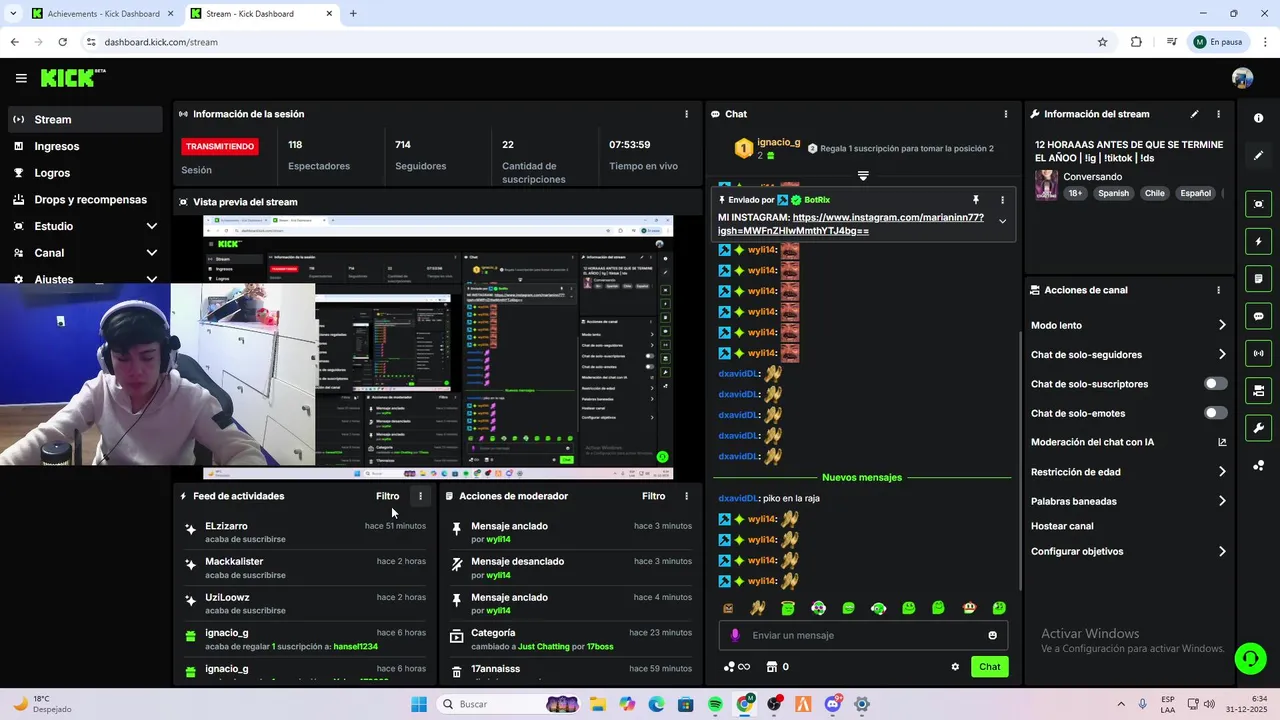
Task: Click the document icon in the right rail
Action: [1258, 279]
